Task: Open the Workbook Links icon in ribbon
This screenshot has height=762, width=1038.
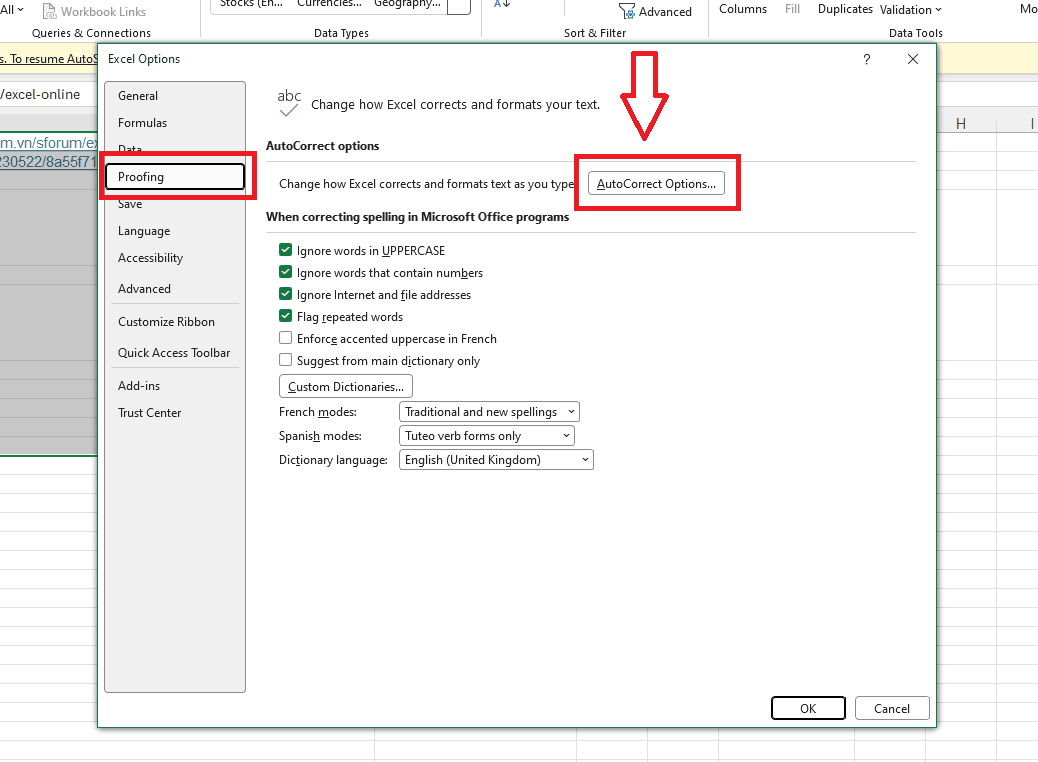Action: point(49,11)
